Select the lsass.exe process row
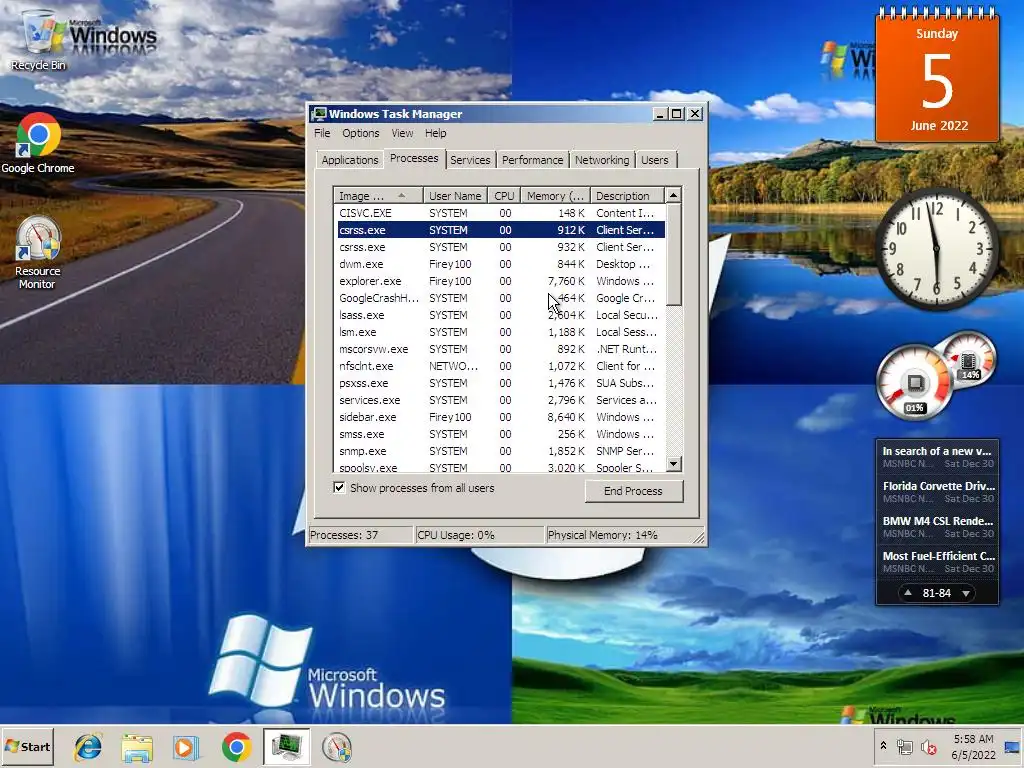1024x768 pixels. (x=500, y=315)
